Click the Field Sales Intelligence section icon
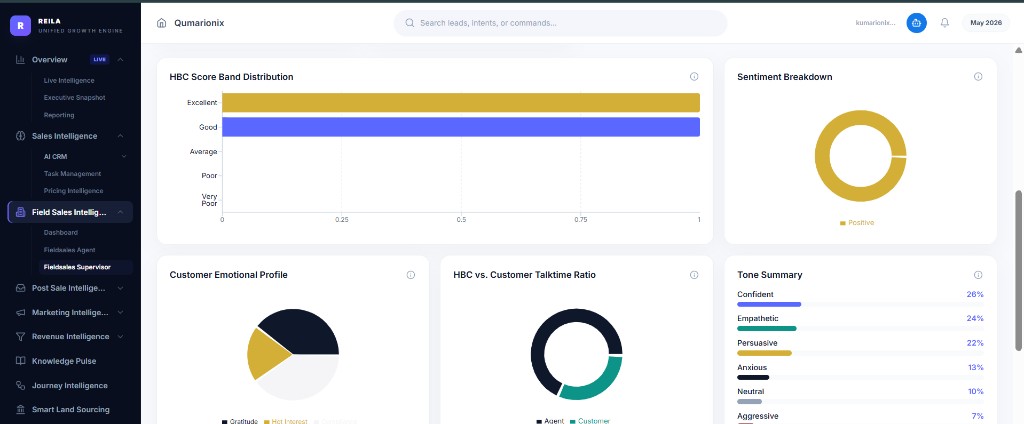The height and width of the screenshot is (424, 1024). coord(20,212)
